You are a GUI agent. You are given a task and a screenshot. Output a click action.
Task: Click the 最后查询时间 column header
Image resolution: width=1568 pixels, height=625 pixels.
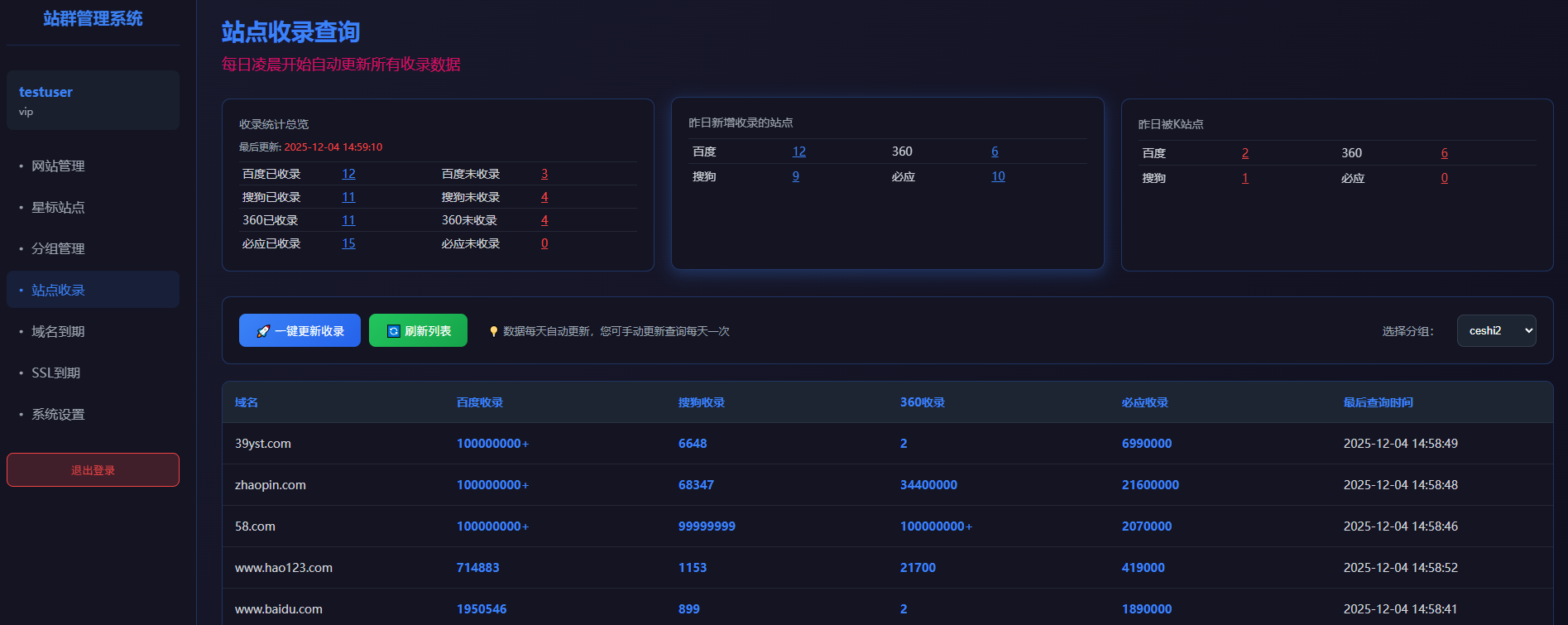pyautogui.click(x=1379, y=402)
